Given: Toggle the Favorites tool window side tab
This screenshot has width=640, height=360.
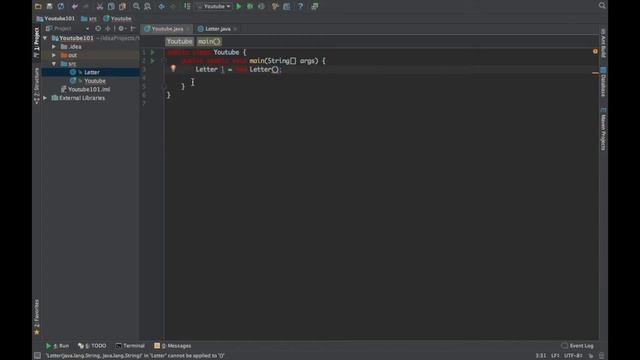Looking at the screenshot, I should pos(37,317).
